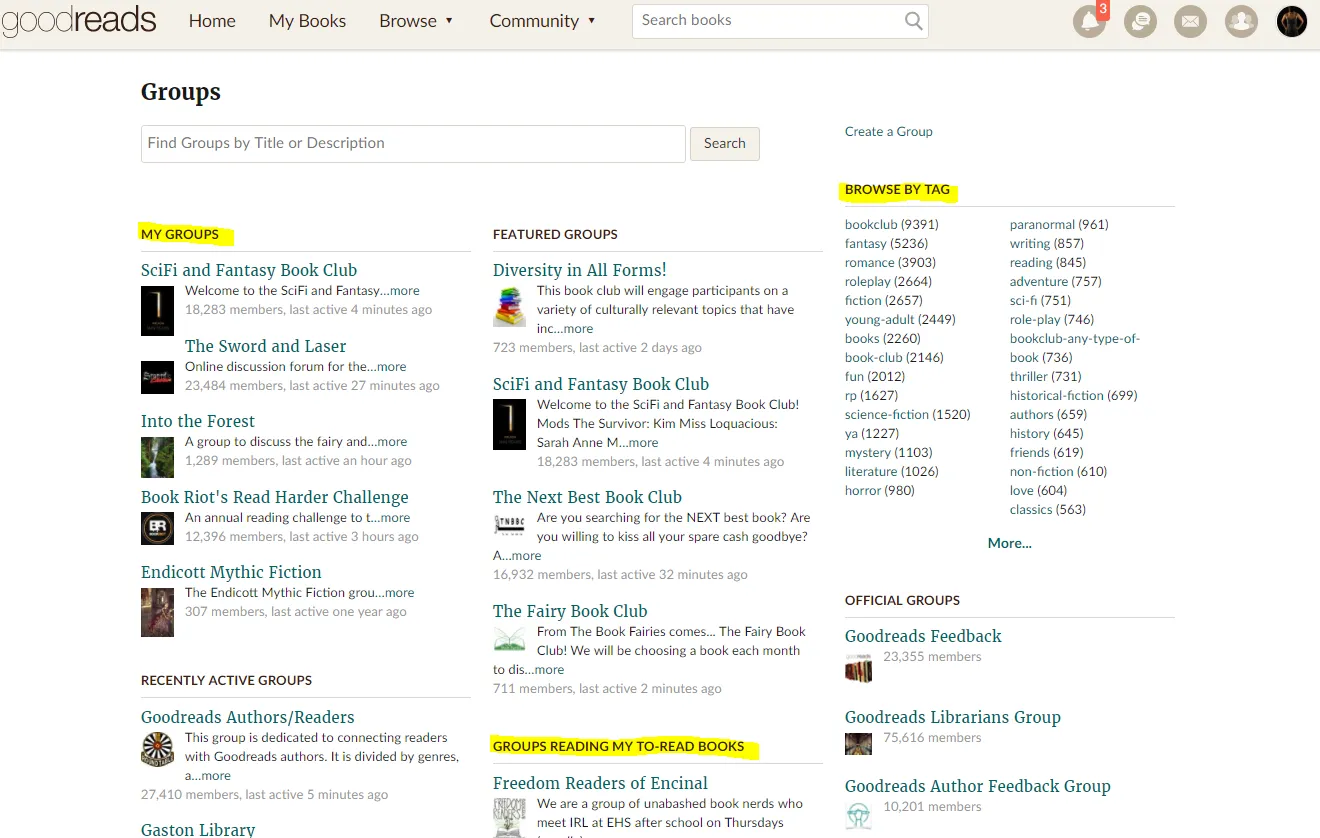1320x838 pixels.
Task: Open the friend requests icon
Action: [x=1241, y=21]
